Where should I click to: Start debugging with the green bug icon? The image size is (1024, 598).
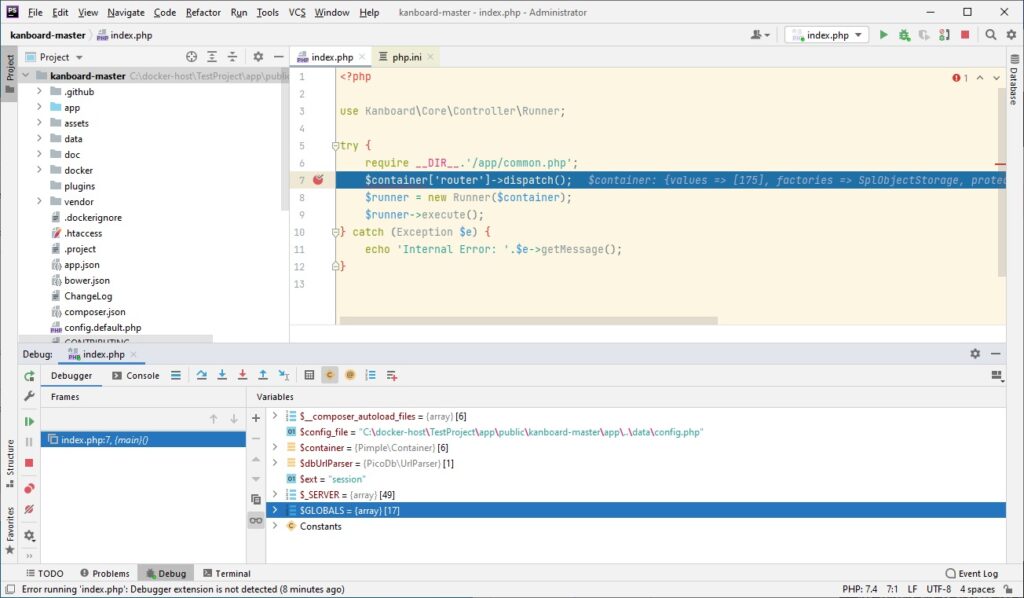coord(904,35)
